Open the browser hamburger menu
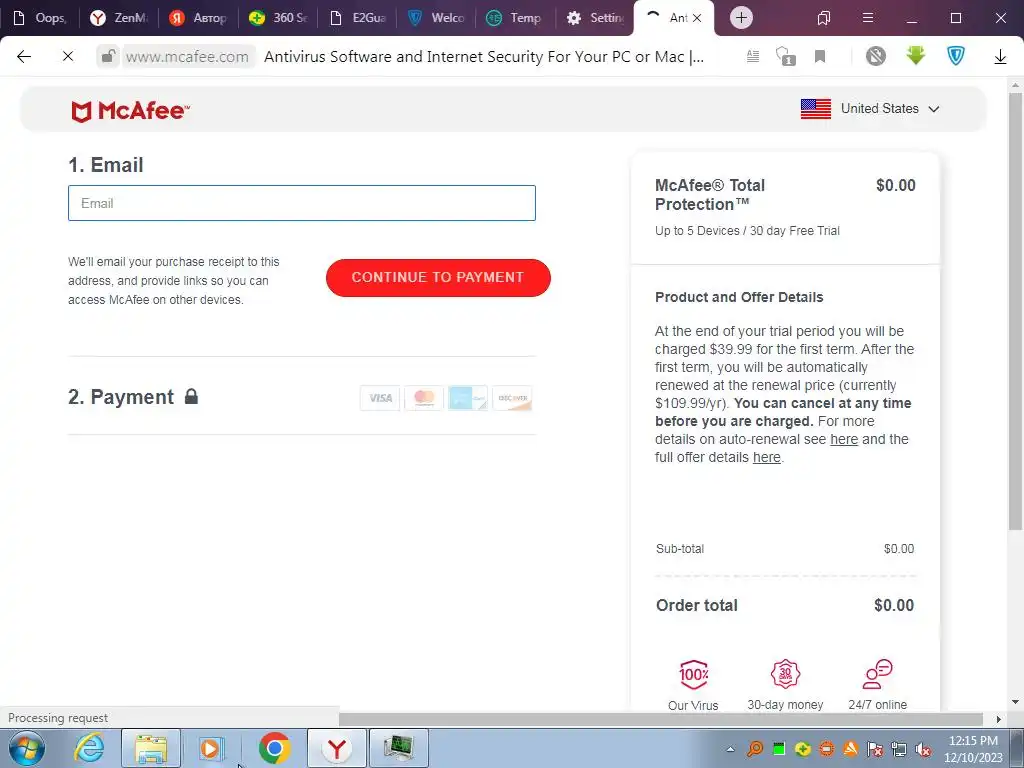The image size is (1024, 768). pyautogui.click(x=867, y=18)
